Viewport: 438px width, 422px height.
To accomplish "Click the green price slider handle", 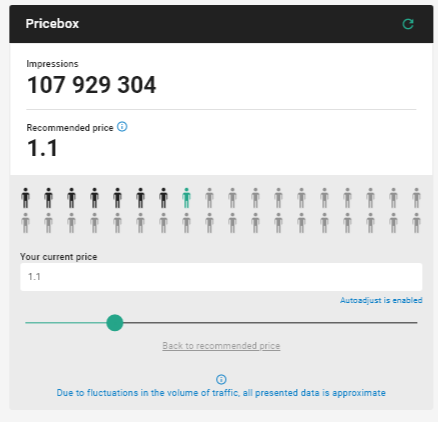I will [115, 323].
